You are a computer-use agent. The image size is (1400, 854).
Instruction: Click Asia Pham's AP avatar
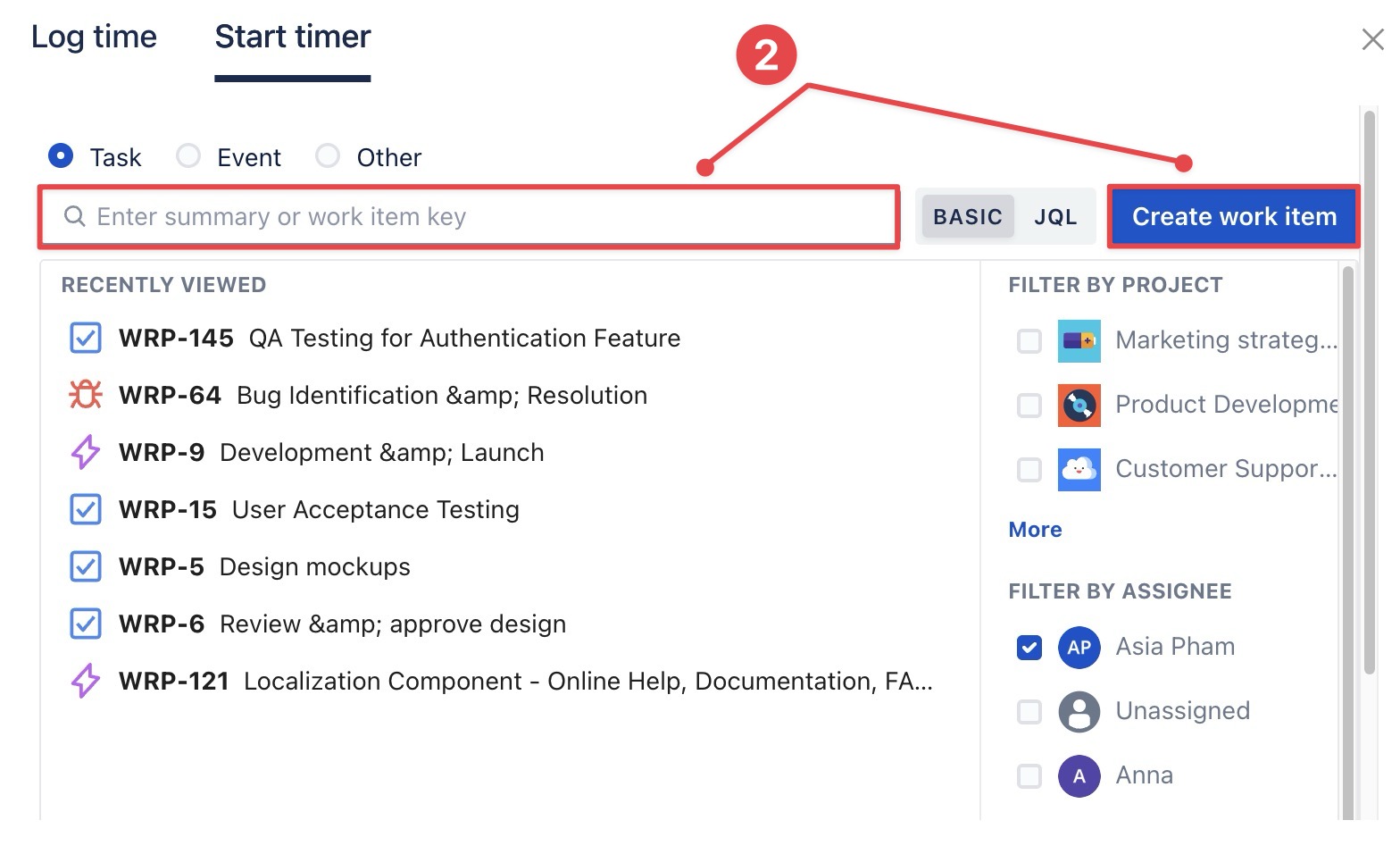click(1079, 647)
